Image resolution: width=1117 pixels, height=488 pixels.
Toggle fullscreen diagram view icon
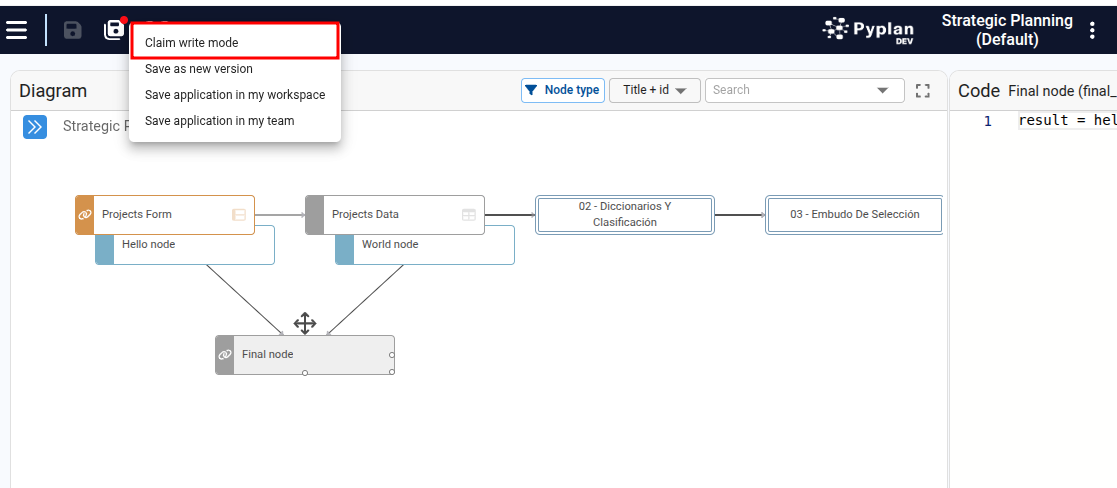(923, 90)
